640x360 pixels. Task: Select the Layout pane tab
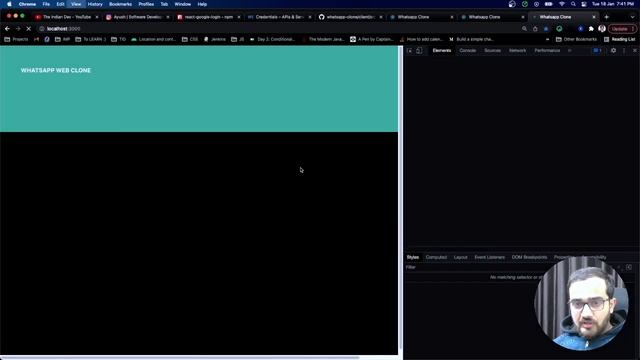[460, 257]
